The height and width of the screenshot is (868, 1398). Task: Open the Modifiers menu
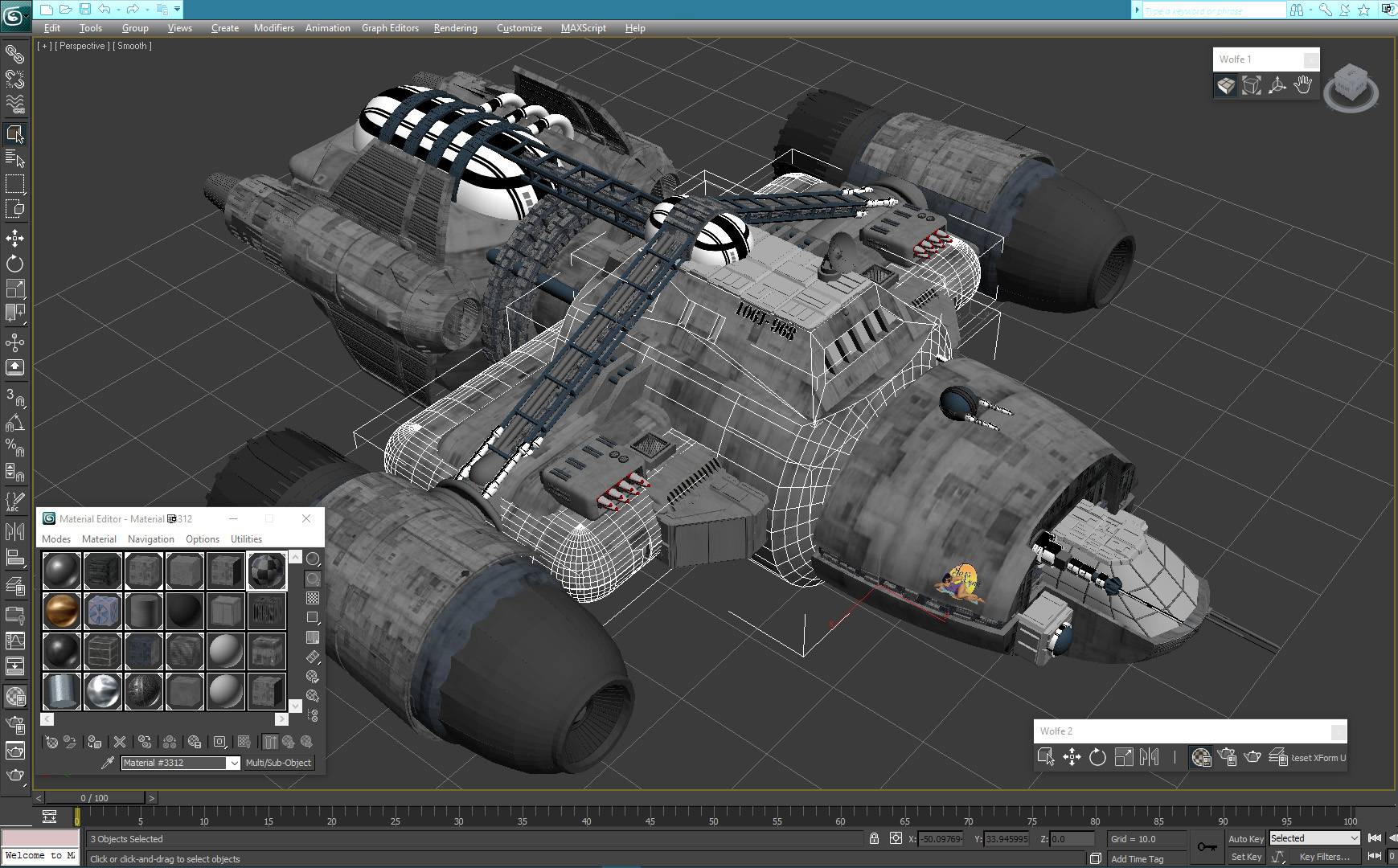pyautogui.click(x=273, y=28)
